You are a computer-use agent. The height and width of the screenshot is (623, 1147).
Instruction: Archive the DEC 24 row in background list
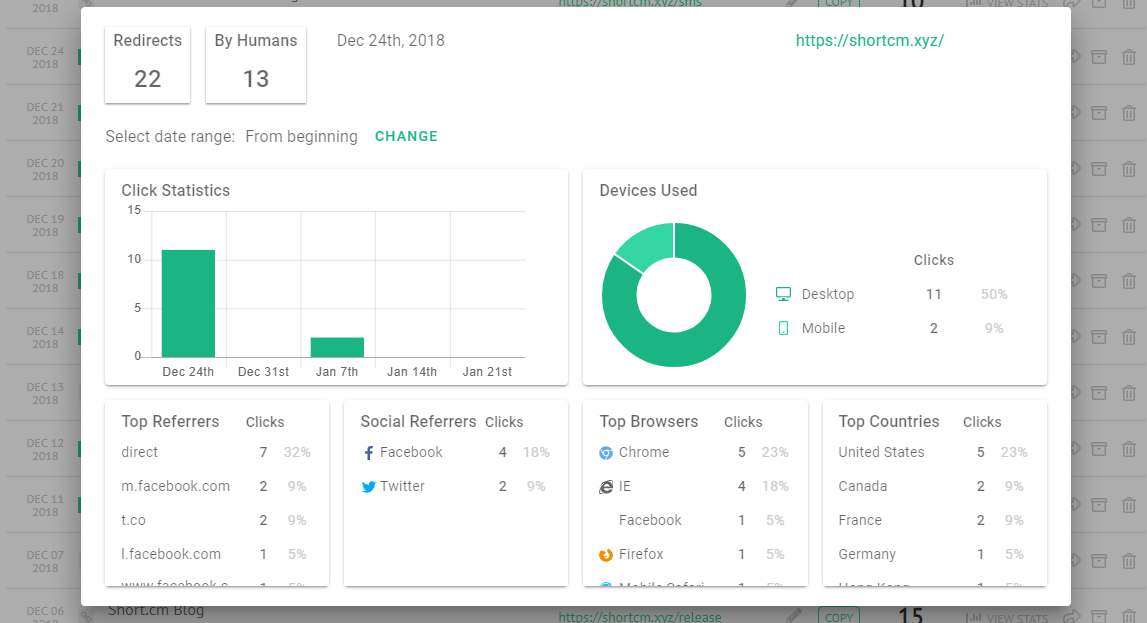pos(1099,57)
